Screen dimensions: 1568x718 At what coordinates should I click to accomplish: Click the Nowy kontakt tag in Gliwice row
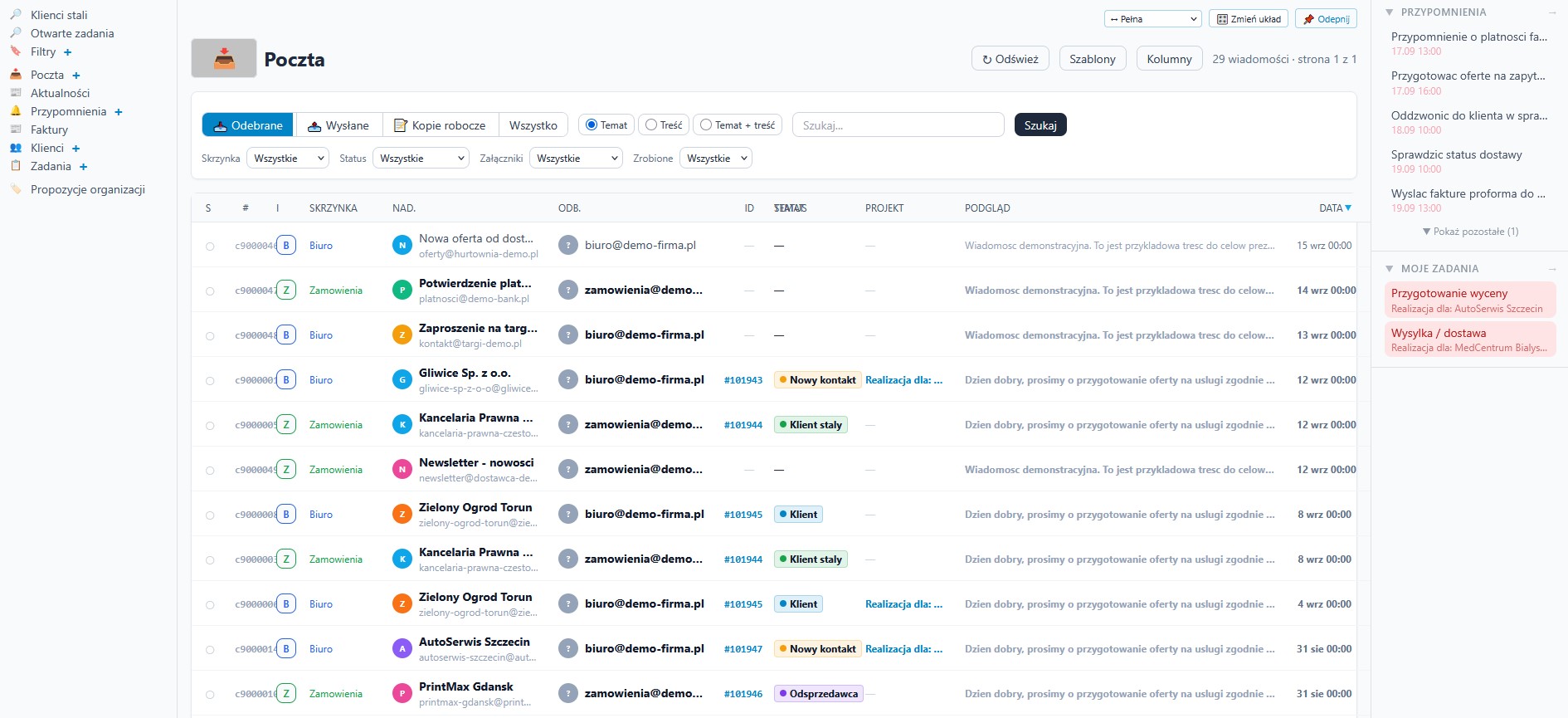pyautogui.click(x=817, y=379)
